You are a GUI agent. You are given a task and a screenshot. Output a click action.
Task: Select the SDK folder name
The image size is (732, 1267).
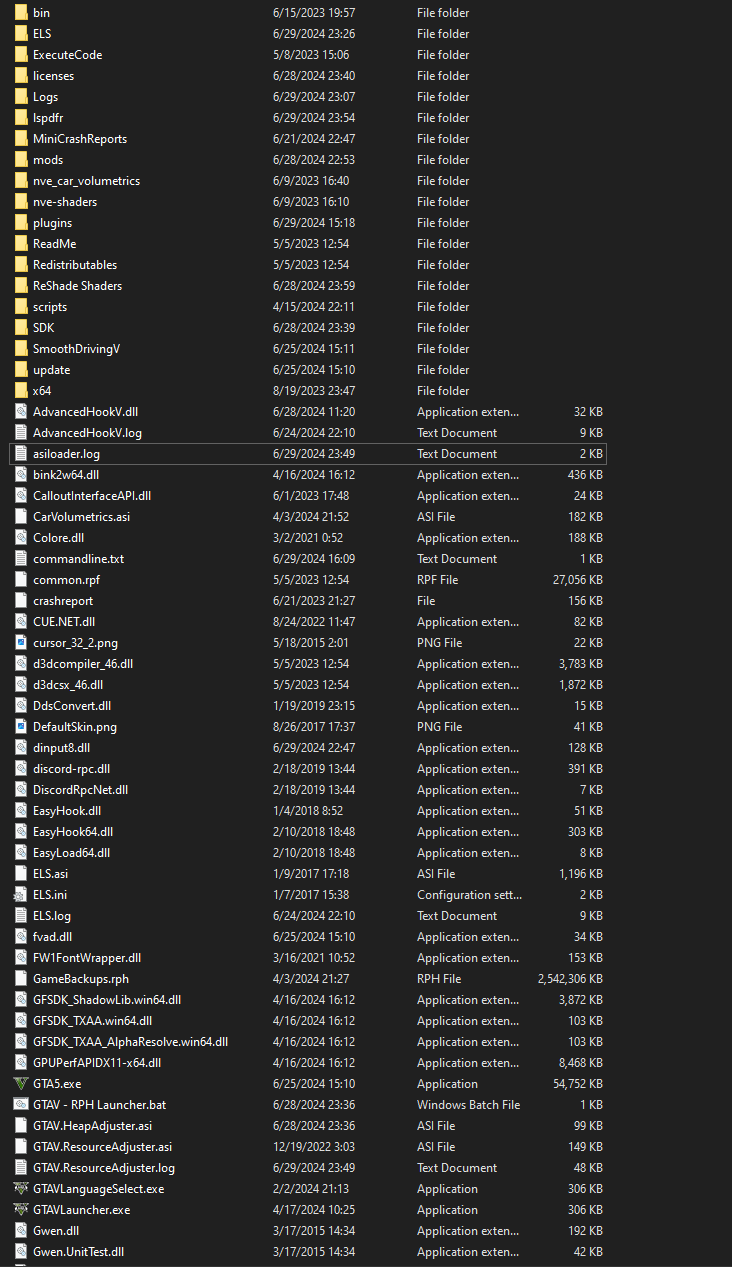[x=44, y=328]
